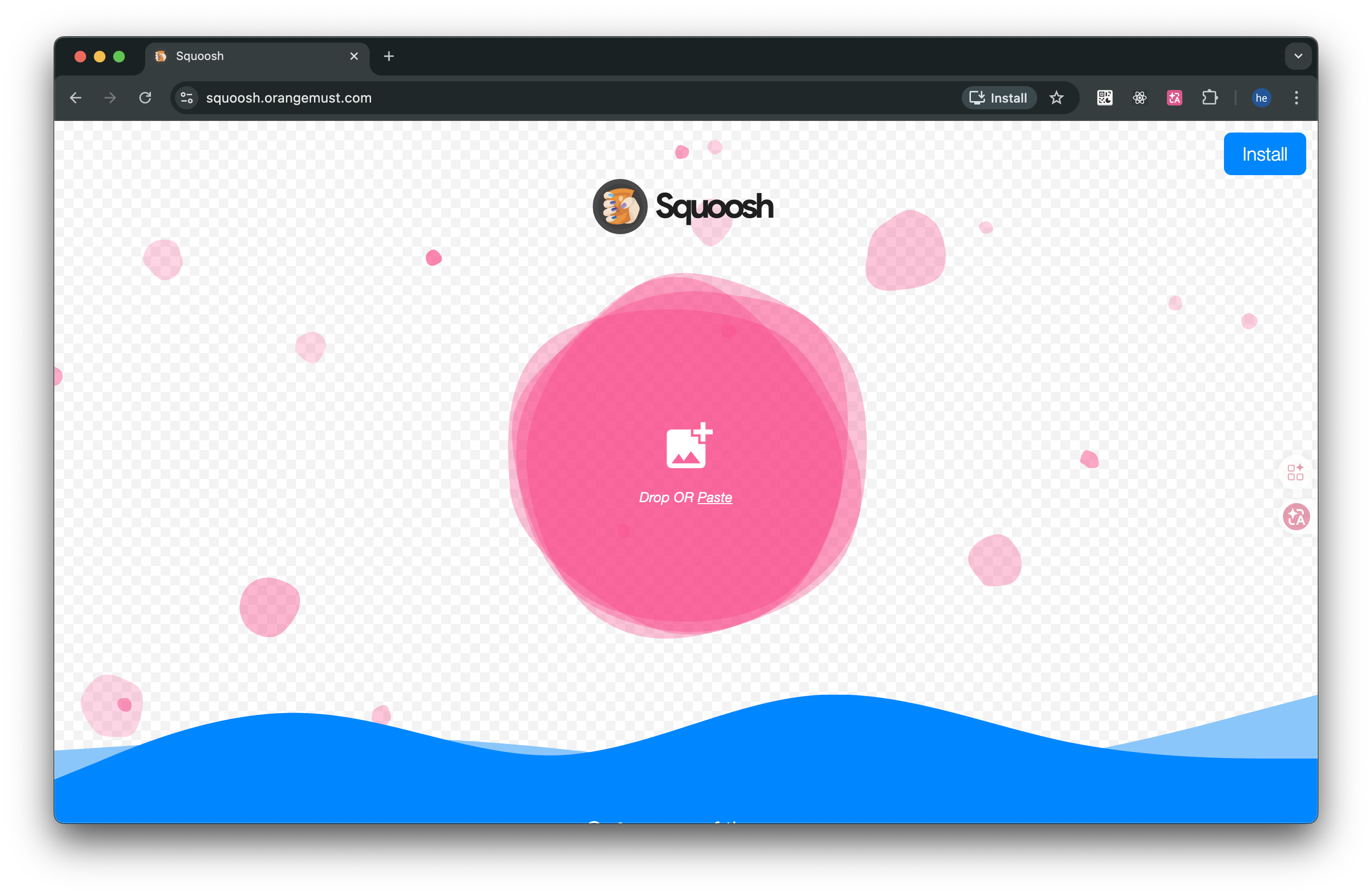Screen dimensions: 1372x895
Task: Reload the Squoosh page
Action: pyautogui.click(x=145, y=97)
